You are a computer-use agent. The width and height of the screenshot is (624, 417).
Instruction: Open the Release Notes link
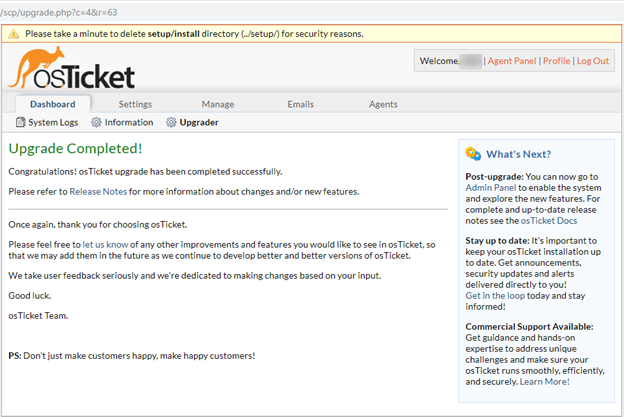(x=98, y=192)
